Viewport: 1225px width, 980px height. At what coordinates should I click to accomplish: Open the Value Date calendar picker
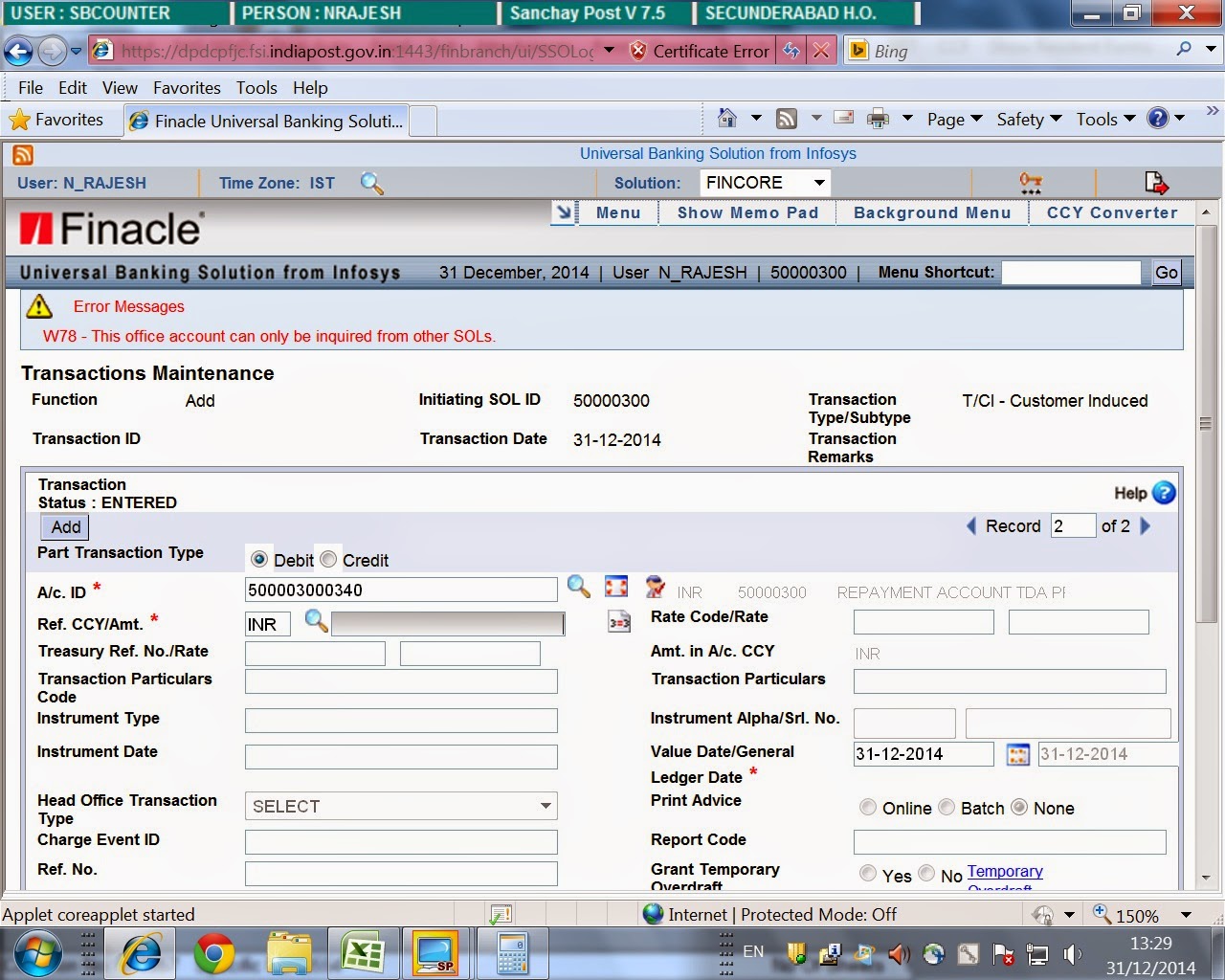[1017, 754]
